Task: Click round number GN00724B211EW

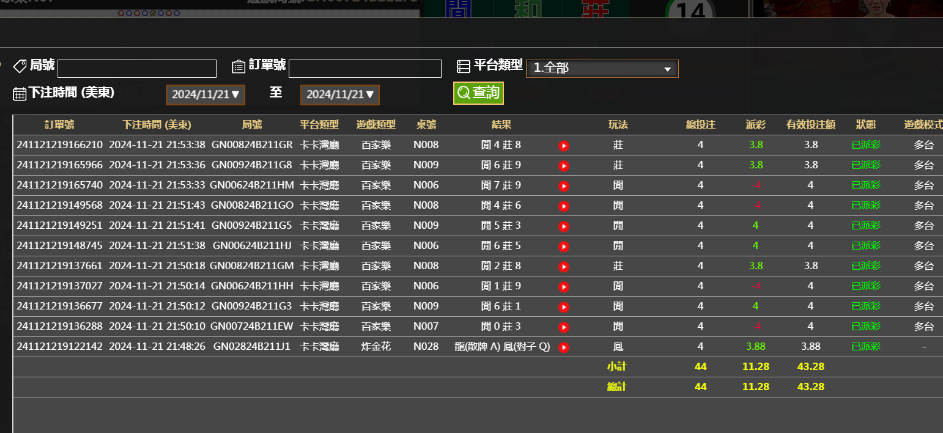Action: 252,326
